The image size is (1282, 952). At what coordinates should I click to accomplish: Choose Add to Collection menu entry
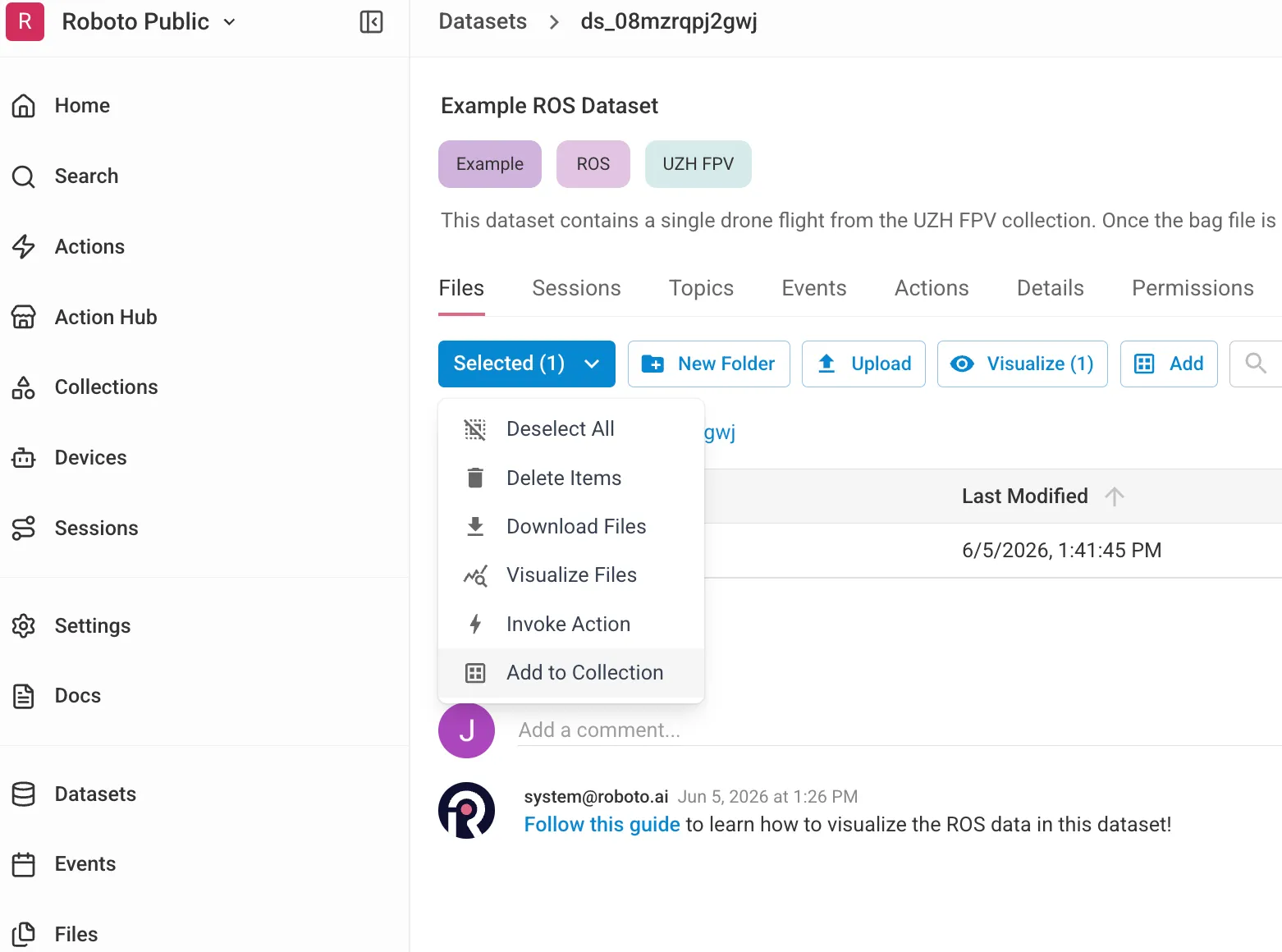(x=571, y=673)
